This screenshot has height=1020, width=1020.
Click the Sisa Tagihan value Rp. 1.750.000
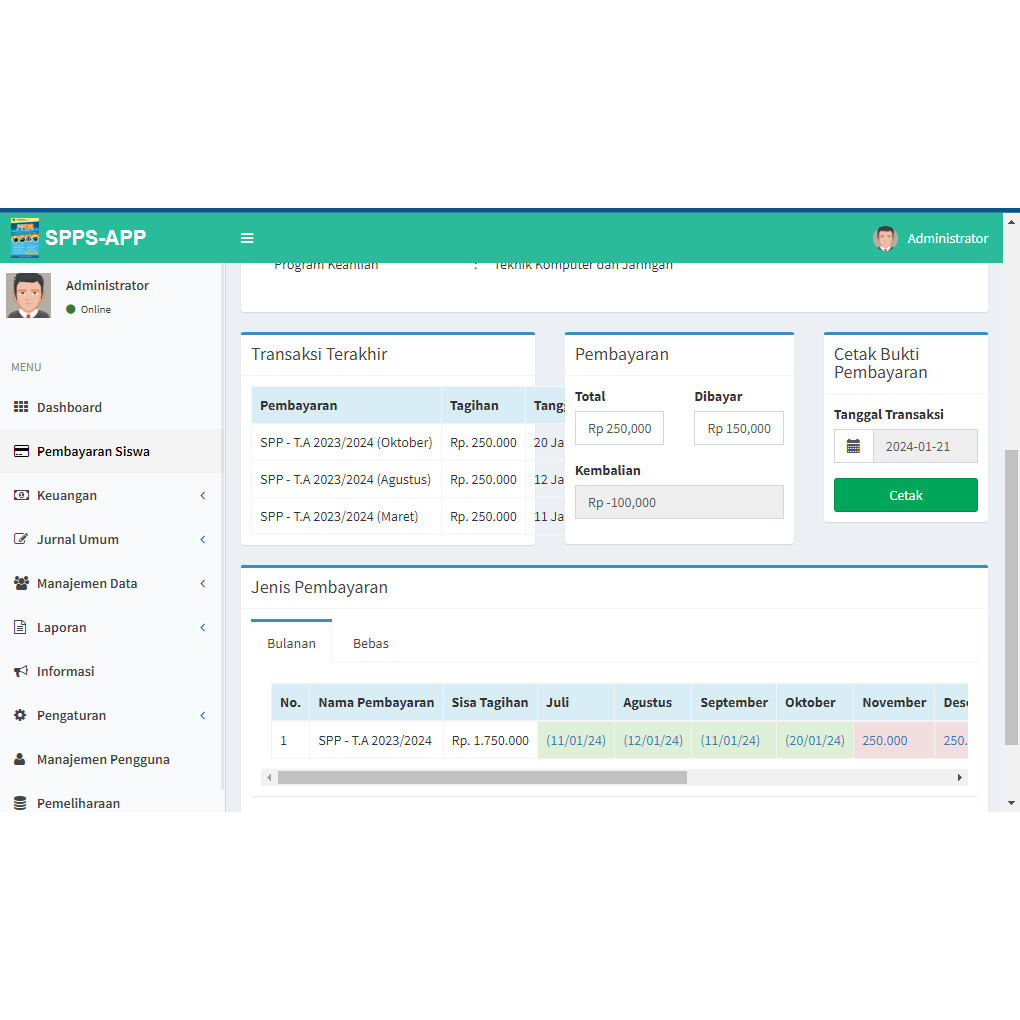tap(490, 740)
